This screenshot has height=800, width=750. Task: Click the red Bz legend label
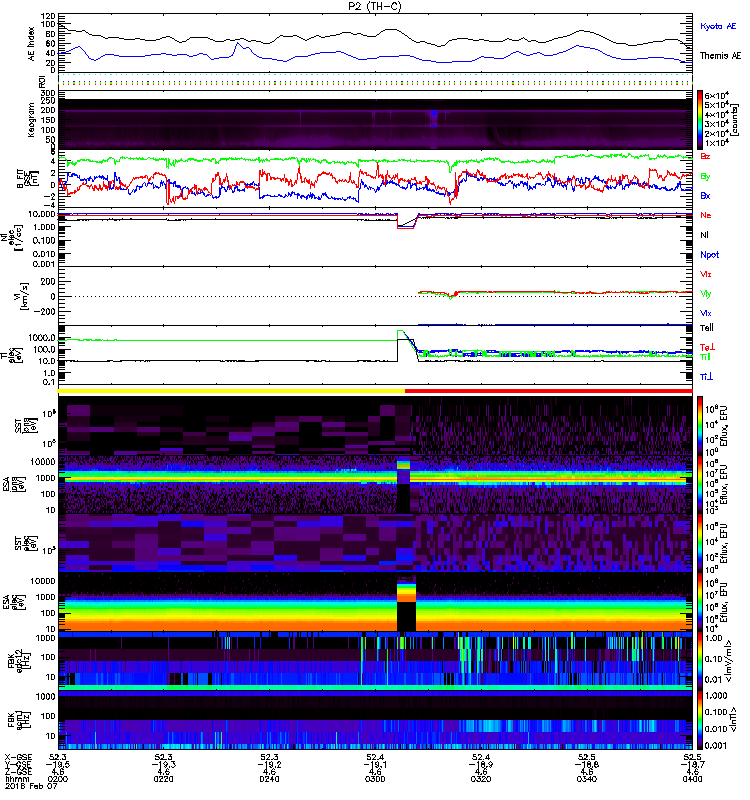(705, 156)
